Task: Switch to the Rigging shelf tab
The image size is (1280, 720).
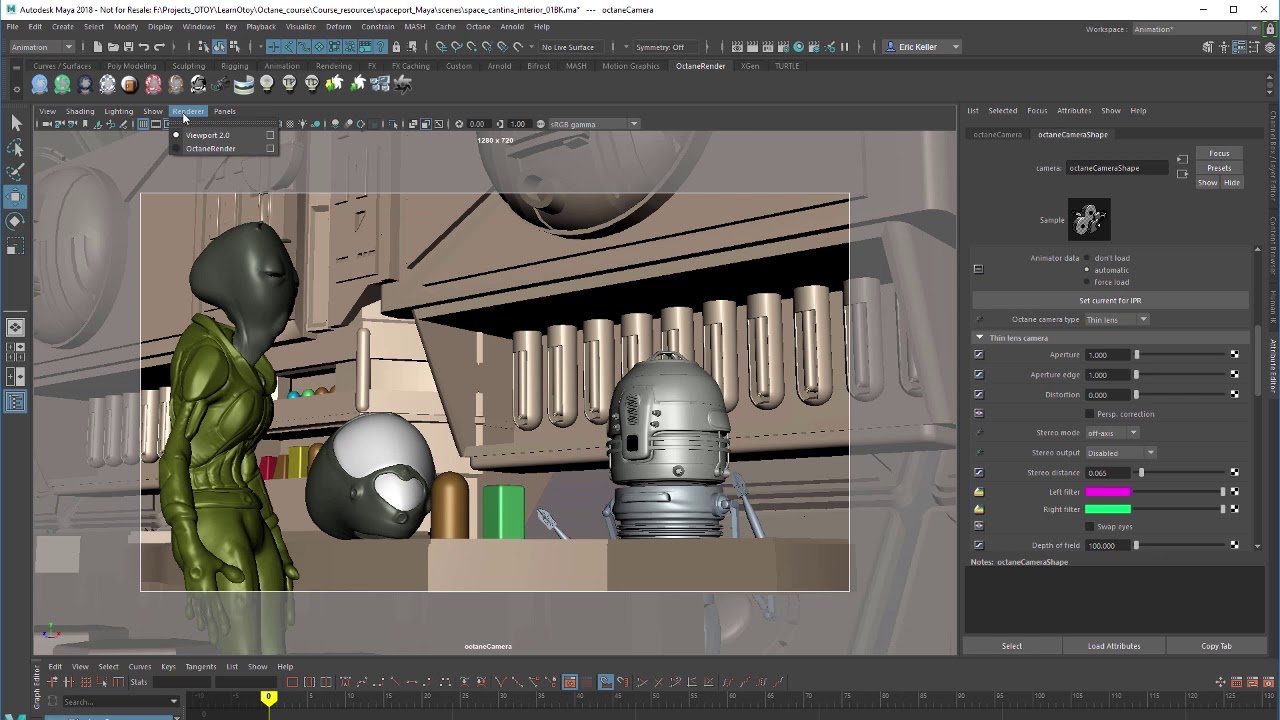Action: pos(235,66)
